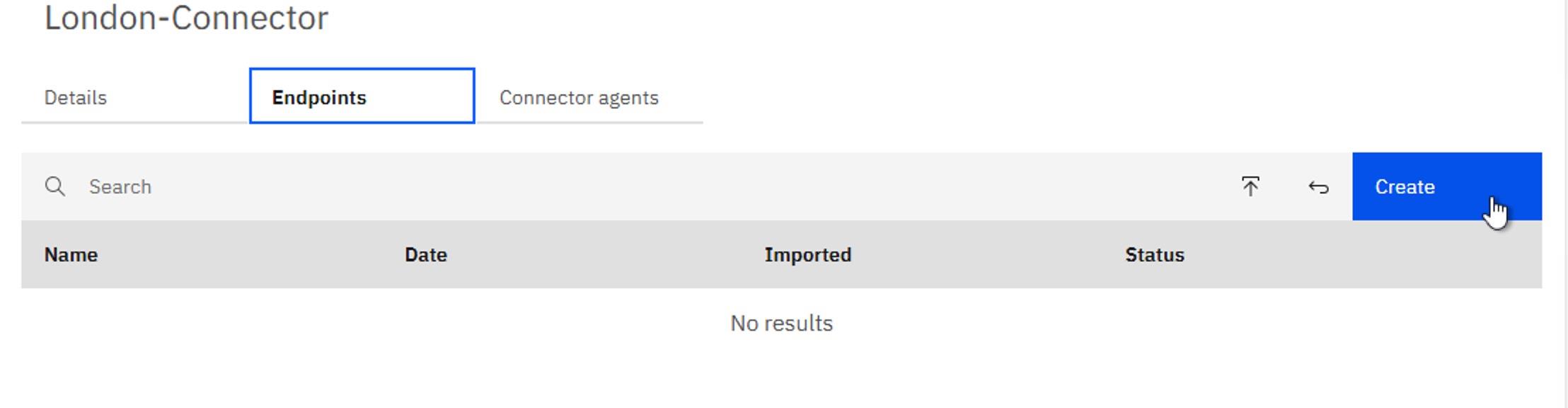Click the magnifier search icon
Screen dimensions: 1568x408
(54, 187)
